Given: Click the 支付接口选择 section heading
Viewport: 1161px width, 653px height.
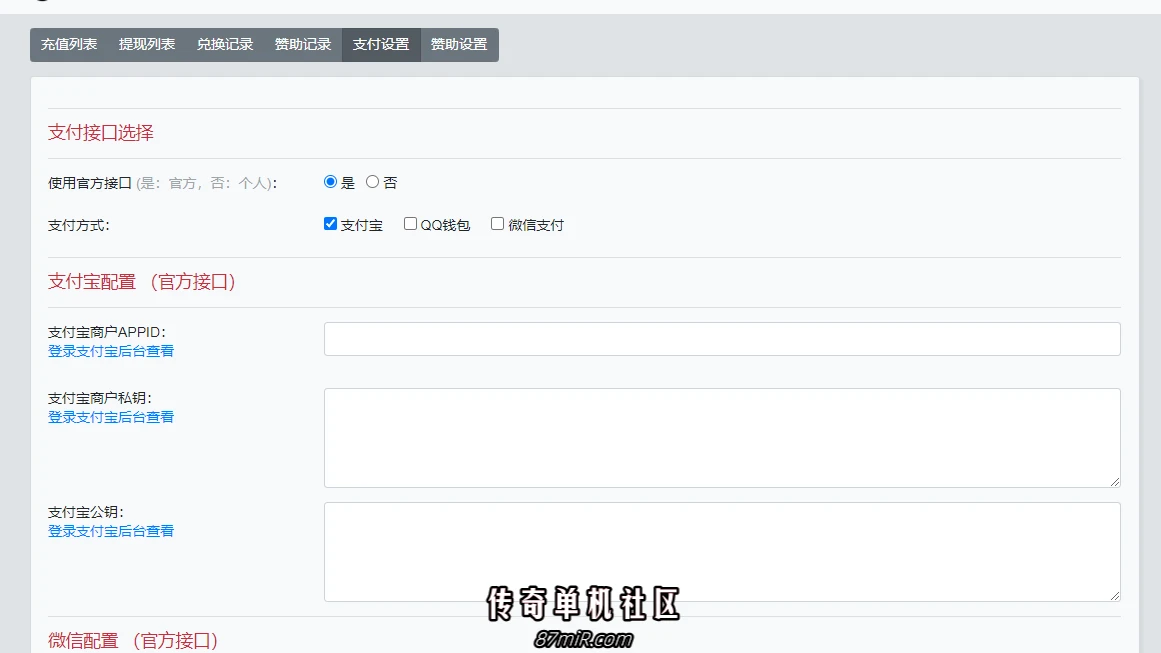Looking at the screenshot, I should (101, 133).
